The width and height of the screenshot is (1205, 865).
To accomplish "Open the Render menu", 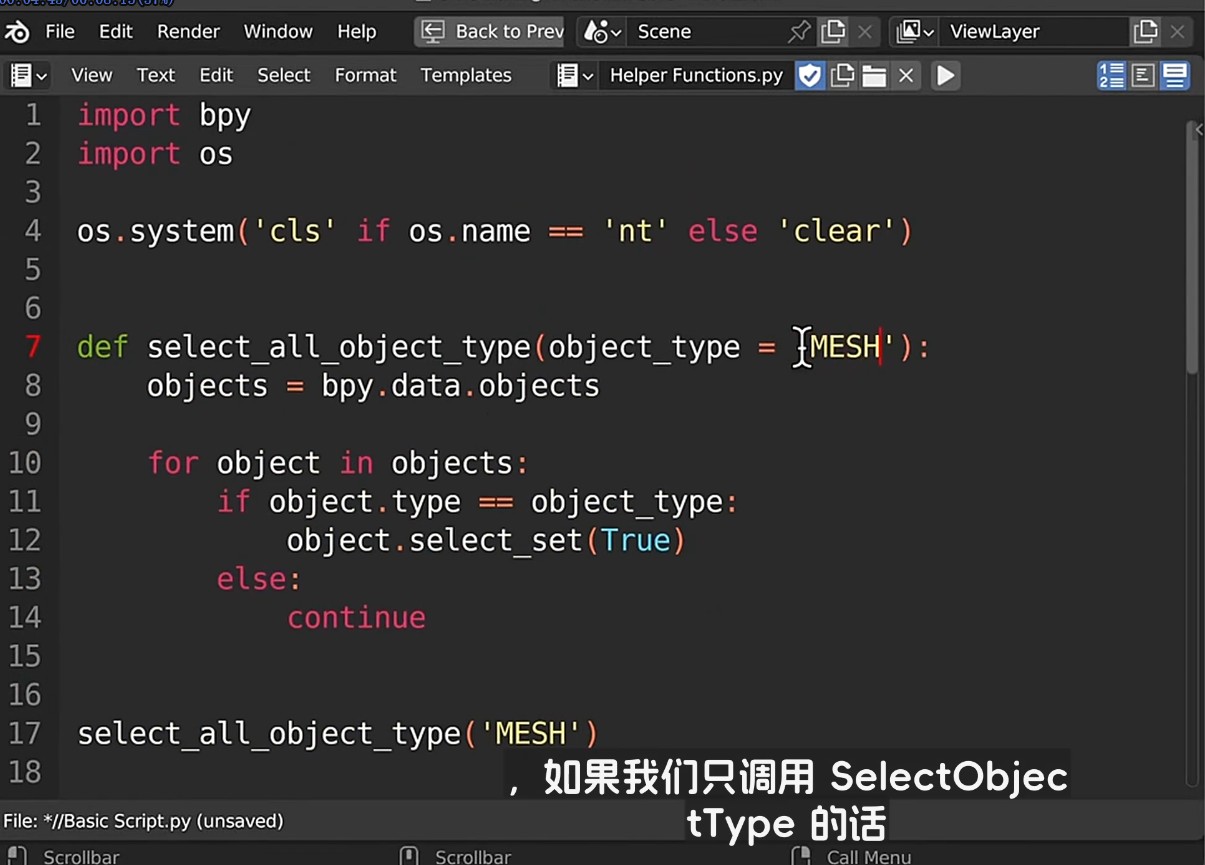I will point(188,32).
